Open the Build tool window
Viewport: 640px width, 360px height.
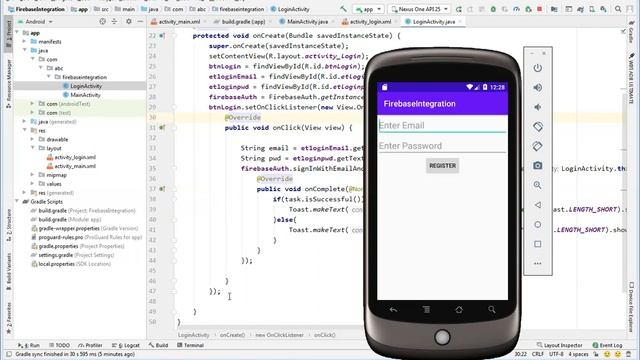point(158,345)
